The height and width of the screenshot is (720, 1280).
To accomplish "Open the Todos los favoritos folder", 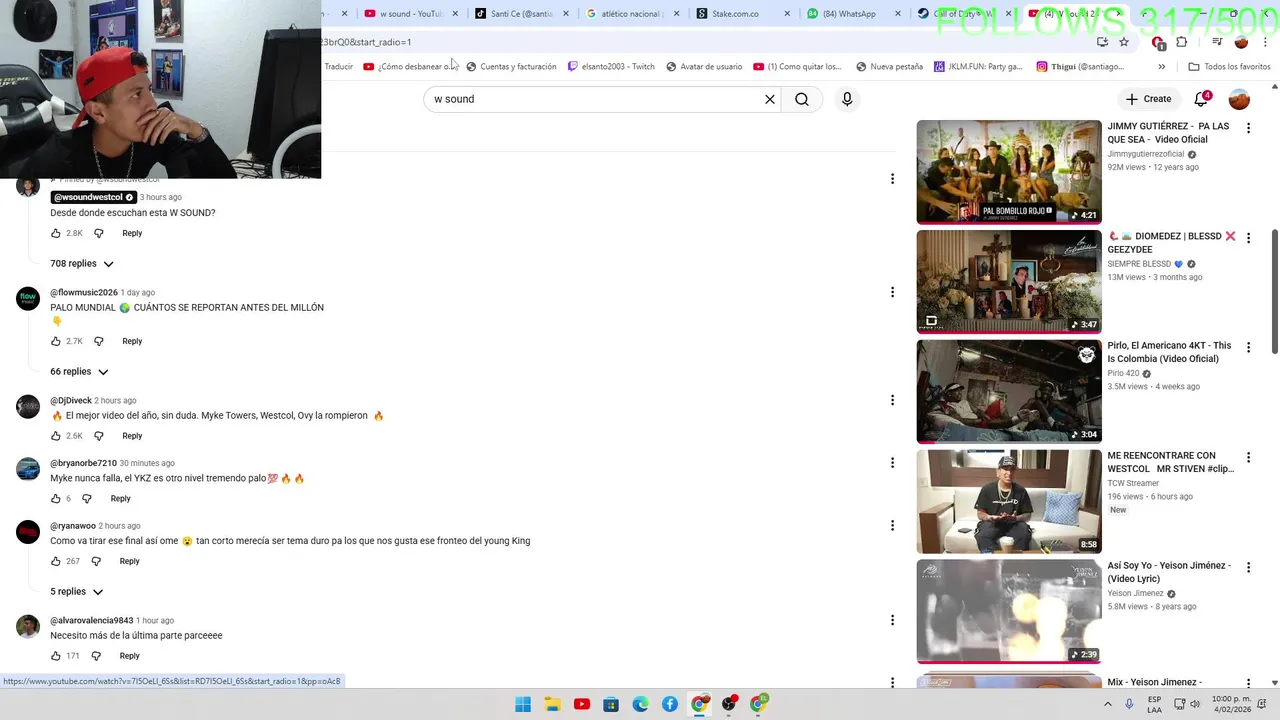I will coord(1229,67).
